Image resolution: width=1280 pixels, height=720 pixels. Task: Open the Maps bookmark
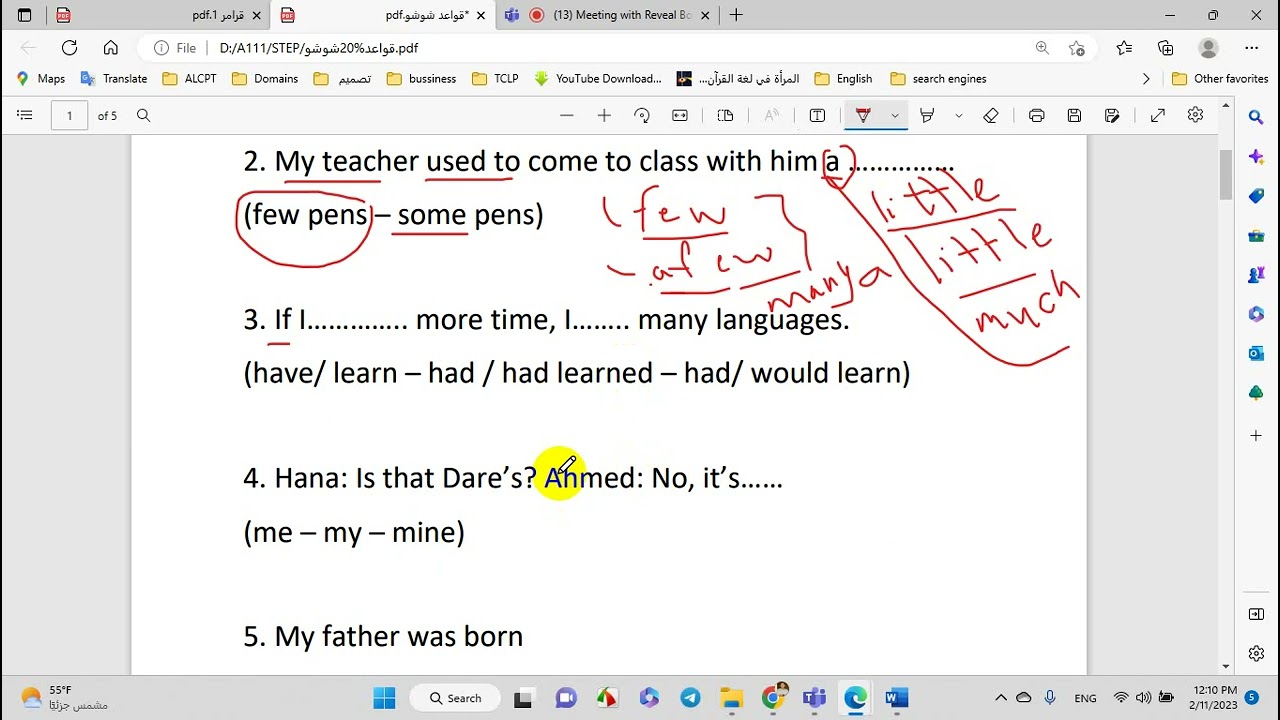point(41,79)
